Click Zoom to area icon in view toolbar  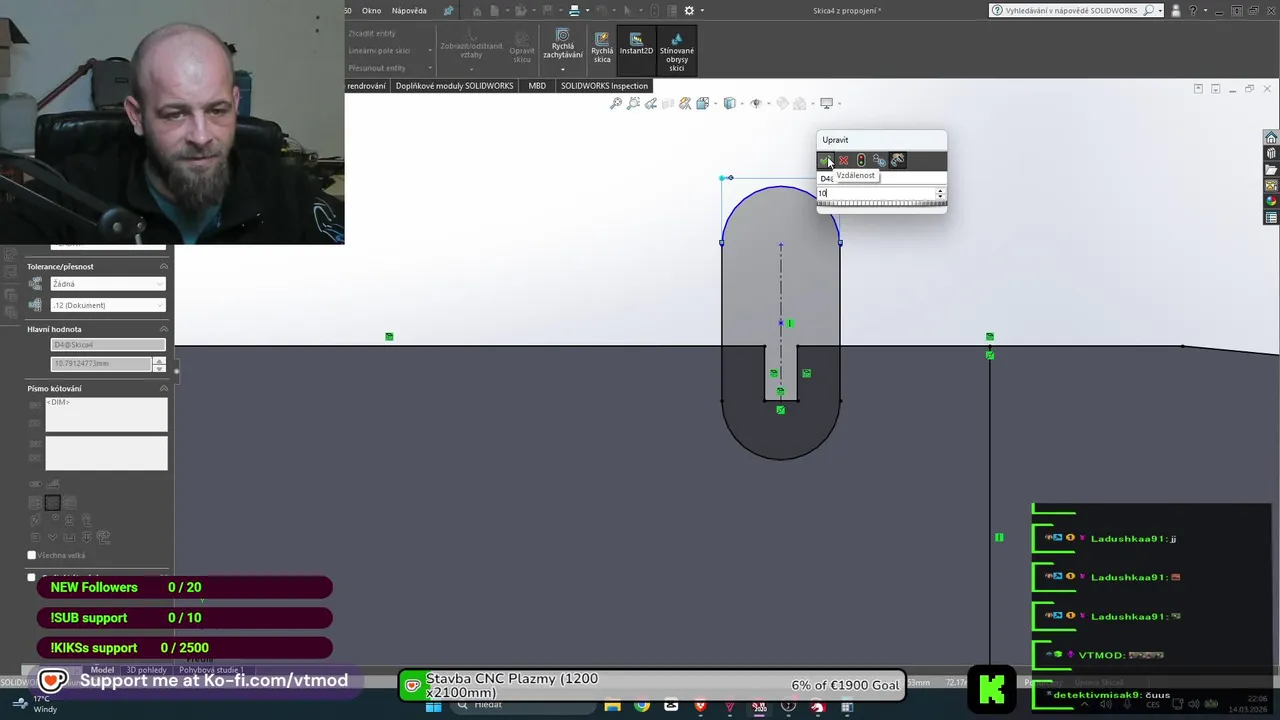click(x=634, y=103)
